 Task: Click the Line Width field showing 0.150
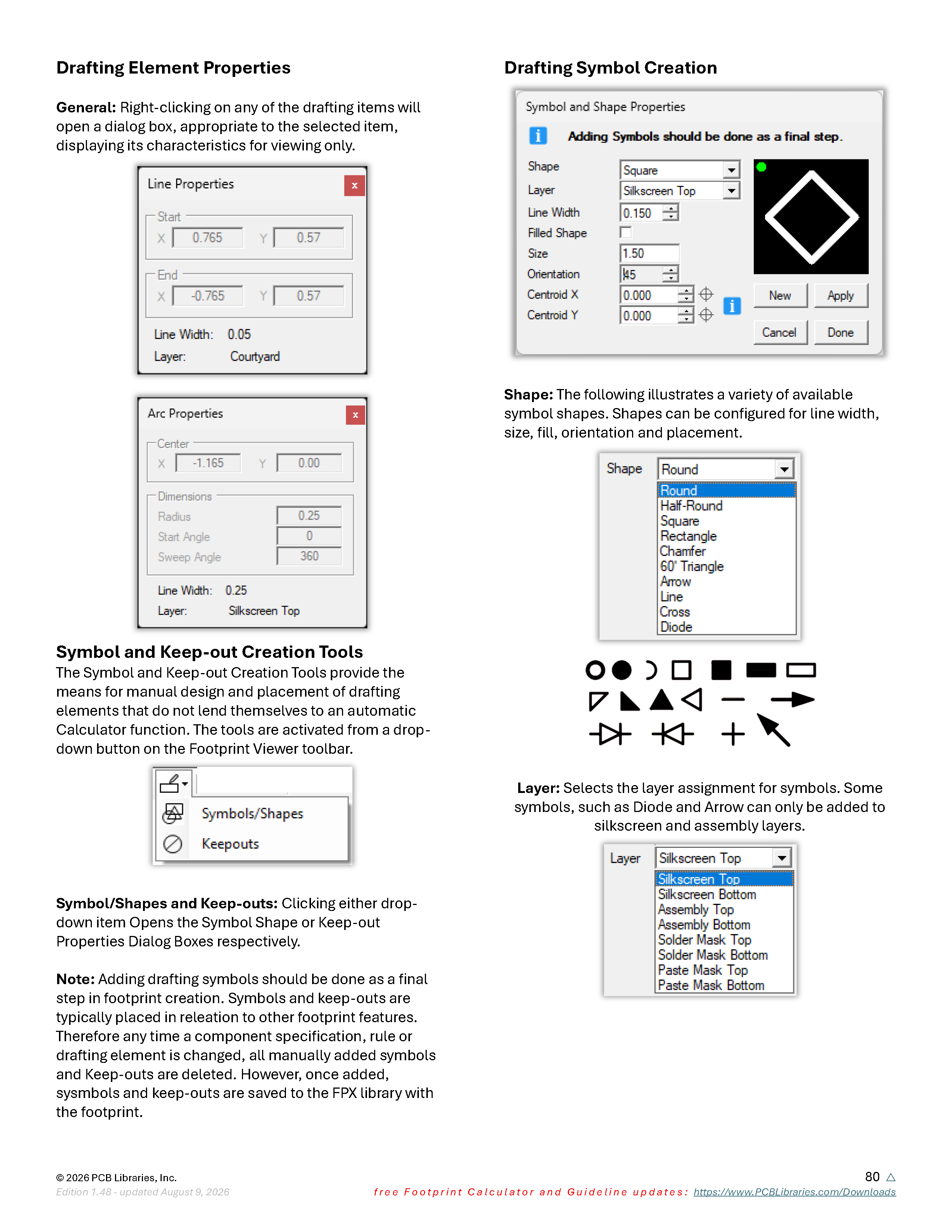[x=642, y=213]
